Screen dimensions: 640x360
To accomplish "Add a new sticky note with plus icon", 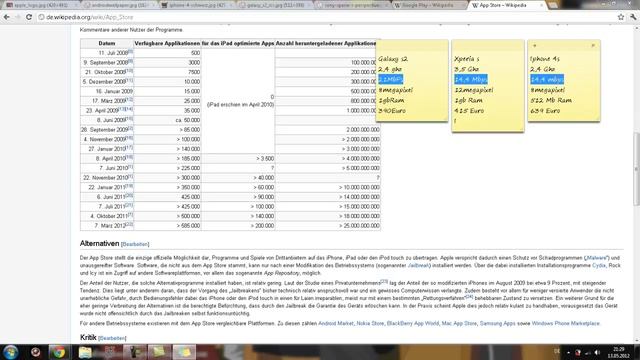I will [535, 45].
